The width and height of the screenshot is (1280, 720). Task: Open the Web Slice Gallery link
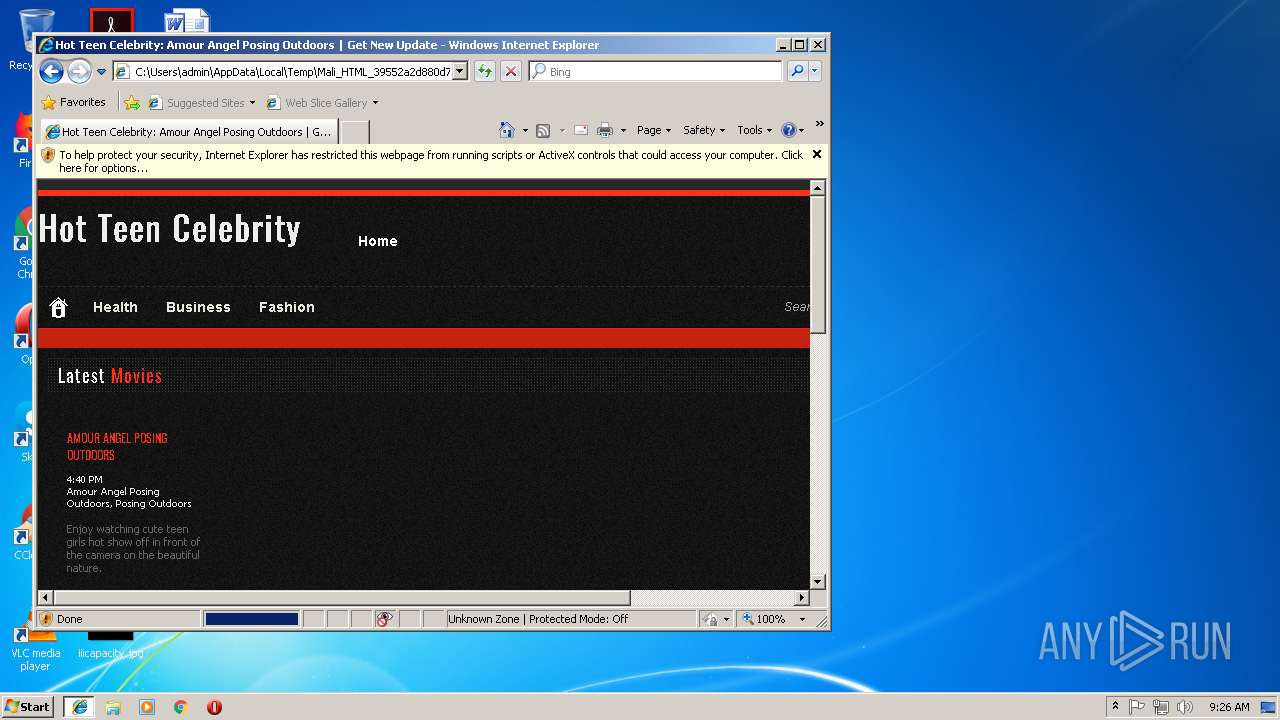[322, 102]
